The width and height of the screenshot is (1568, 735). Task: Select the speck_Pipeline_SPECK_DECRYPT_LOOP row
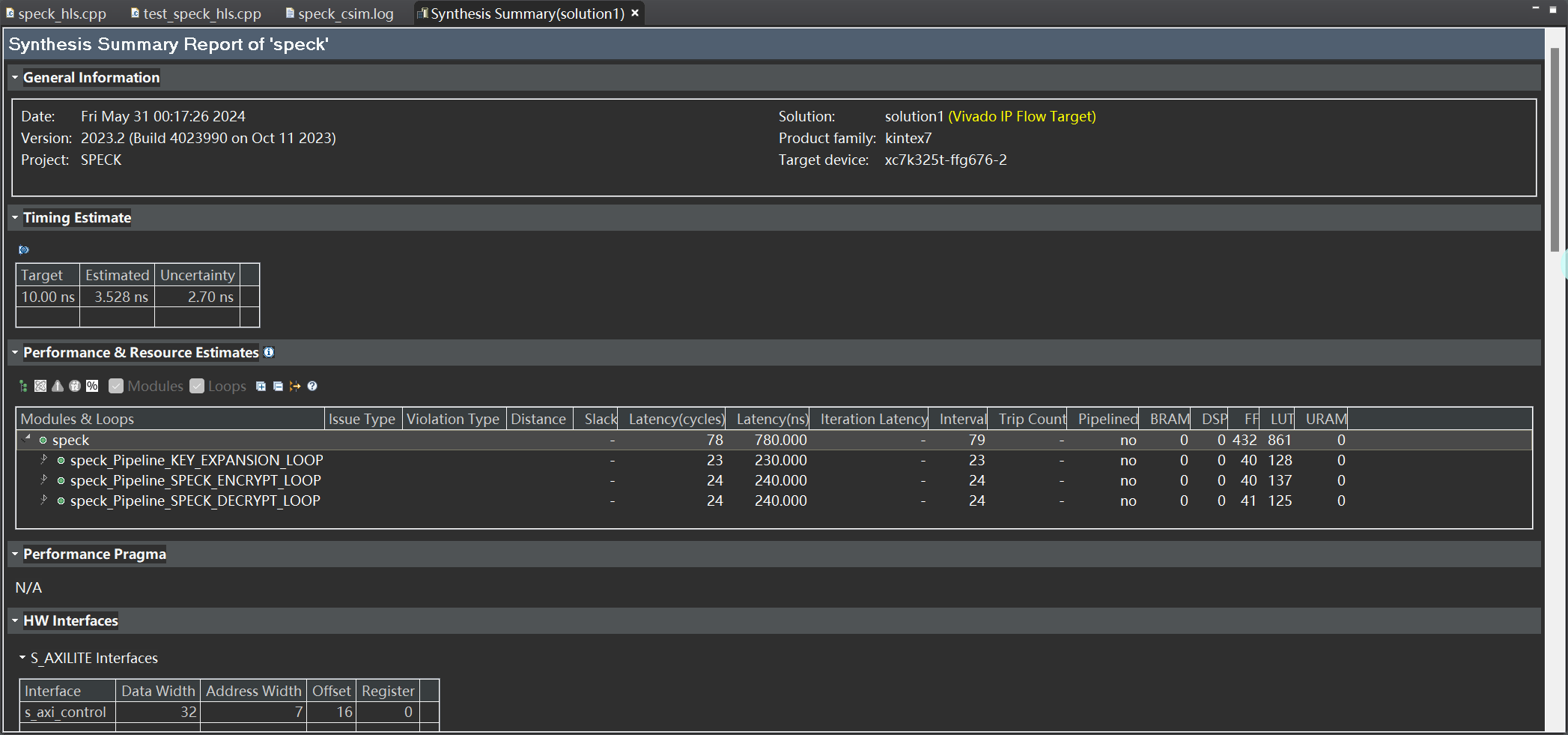tap(195, 500)
